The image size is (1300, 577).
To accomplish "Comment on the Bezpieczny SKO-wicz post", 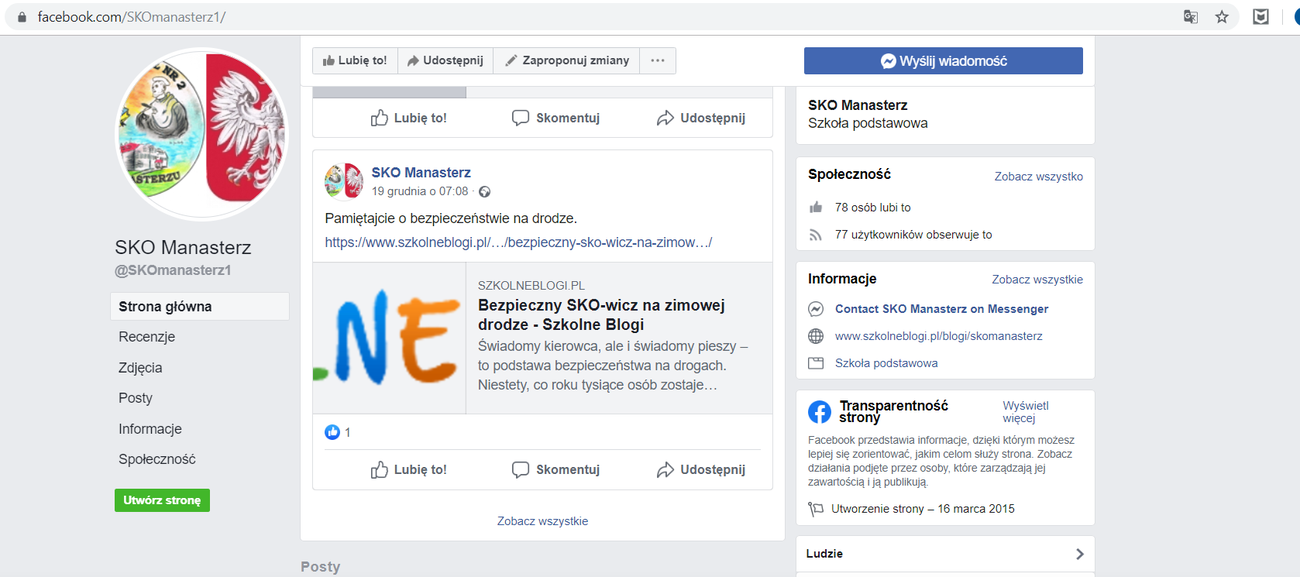I will coord(556,470).
